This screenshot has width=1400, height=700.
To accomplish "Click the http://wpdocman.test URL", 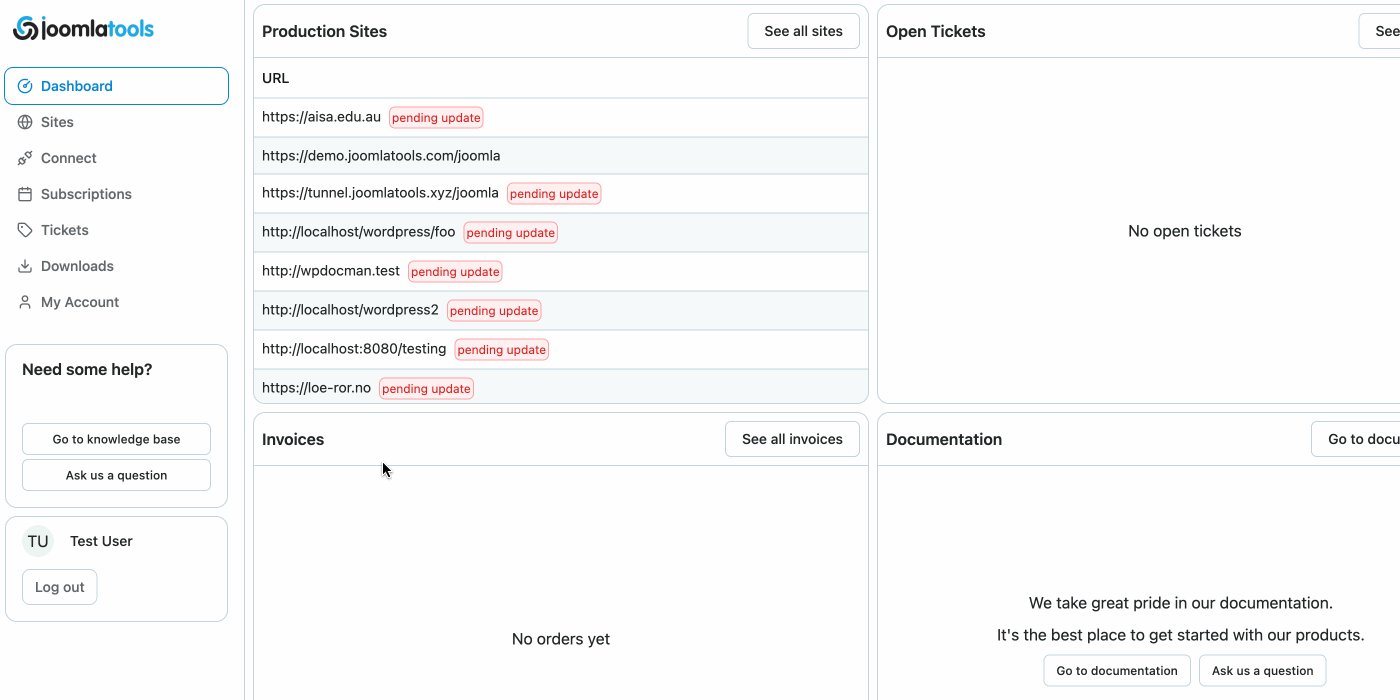I will [x=331, y=271].
